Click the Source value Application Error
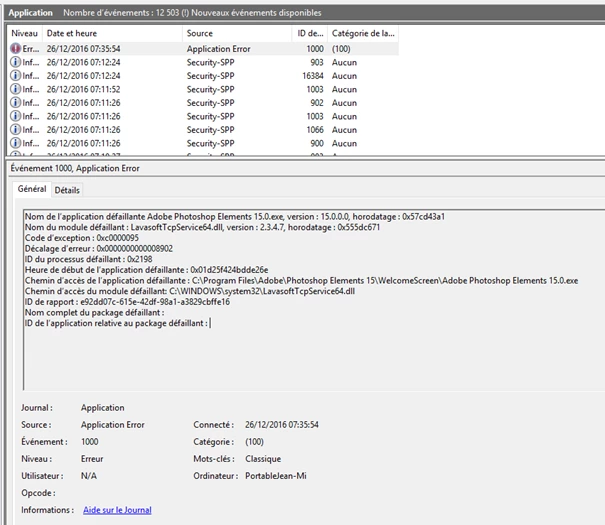 (113, 425)
